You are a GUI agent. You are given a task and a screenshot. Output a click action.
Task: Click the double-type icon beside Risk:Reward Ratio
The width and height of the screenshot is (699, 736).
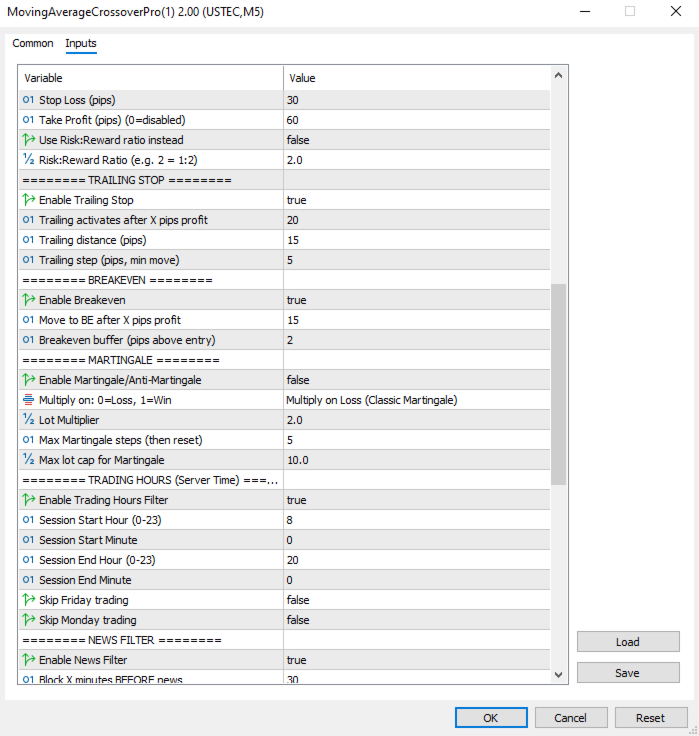(28, 160)
